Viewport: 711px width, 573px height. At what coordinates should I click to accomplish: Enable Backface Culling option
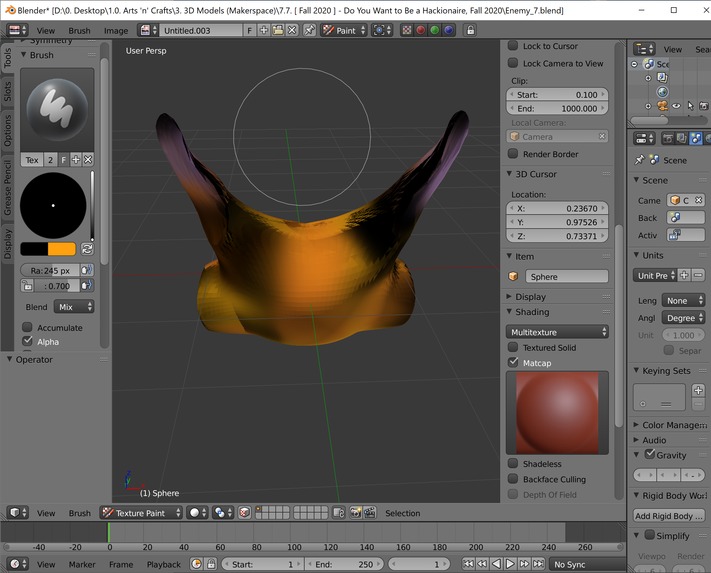(513, 479)
